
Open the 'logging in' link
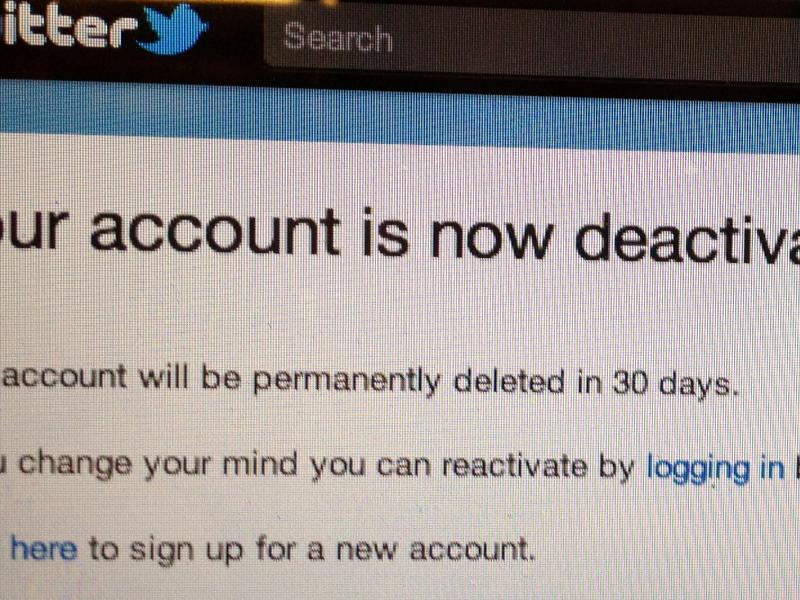tap(715, 469)
